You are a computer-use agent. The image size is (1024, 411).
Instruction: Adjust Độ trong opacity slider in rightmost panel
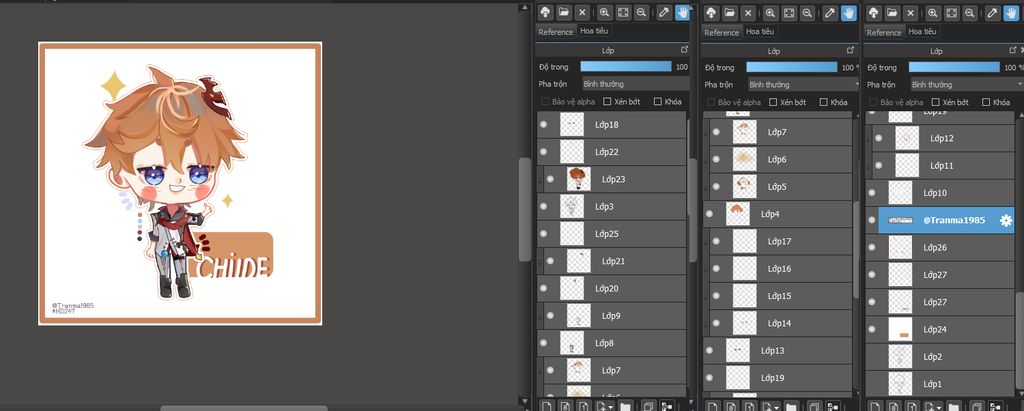(954, 67)
